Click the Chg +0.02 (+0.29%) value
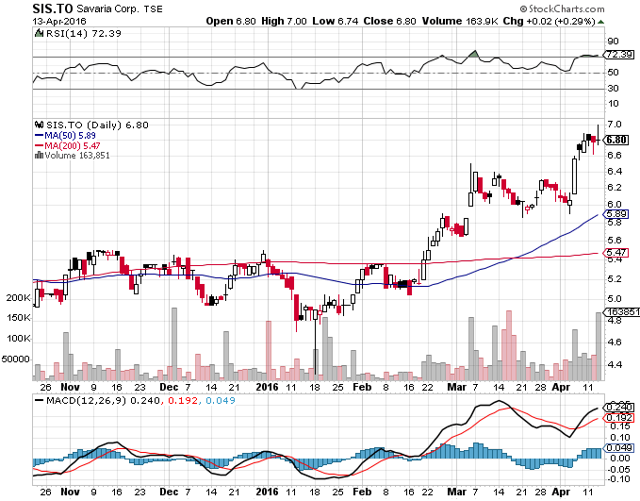640x501 pixels. (x=549, y=21)
